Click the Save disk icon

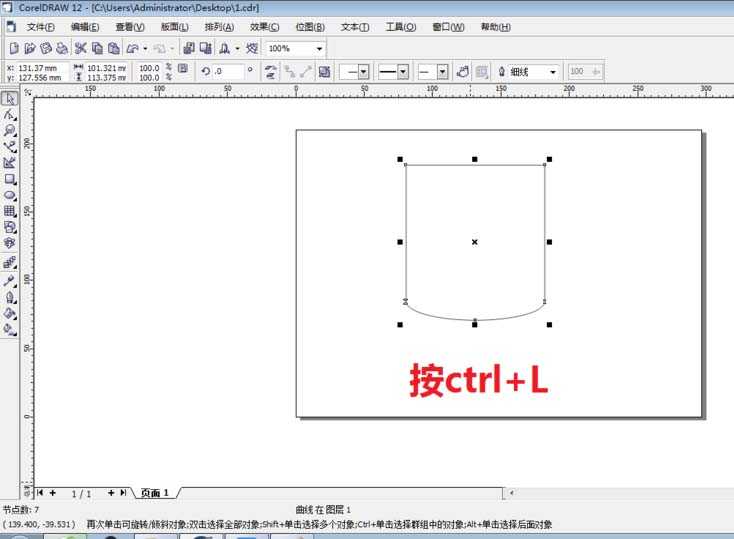coord(46,48)
